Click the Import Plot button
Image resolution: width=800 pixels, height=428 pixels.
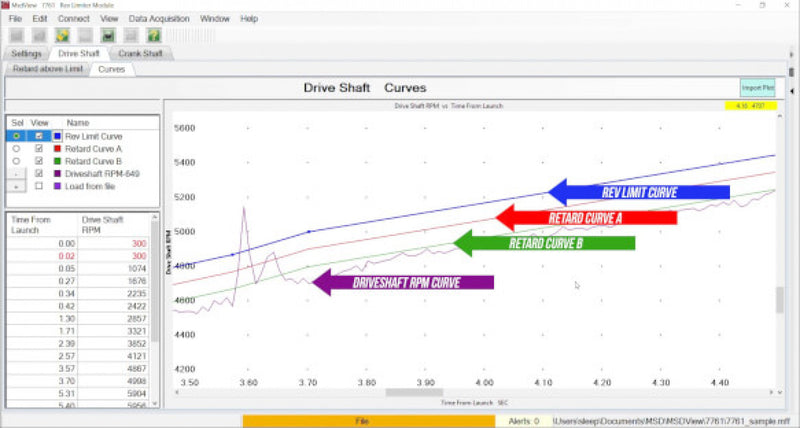pyautogui.click(x=758, y=88)
